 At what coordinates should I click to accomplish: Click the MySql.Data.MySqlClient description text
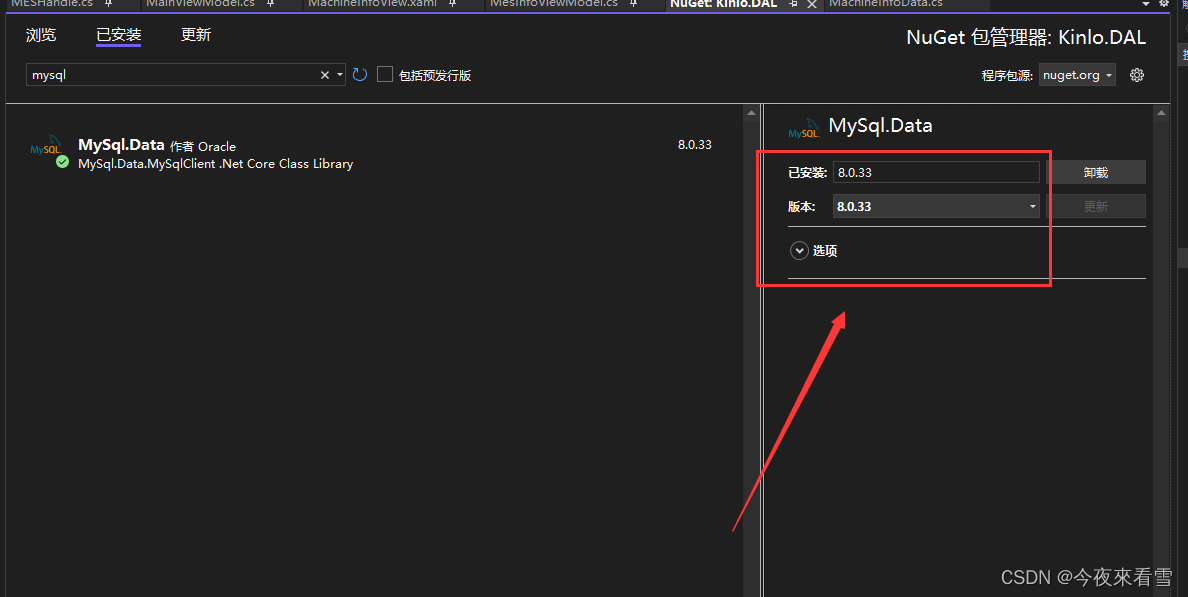[215, 164]
